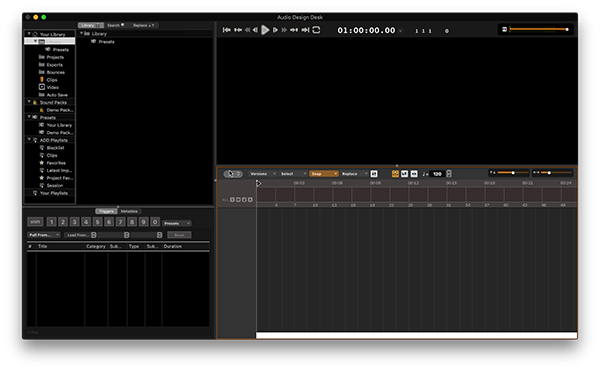The width and height of the screenshot is (600, 371).
Task: Sort table by Title column
Action: pyautogui.click(x=42, y=246)
